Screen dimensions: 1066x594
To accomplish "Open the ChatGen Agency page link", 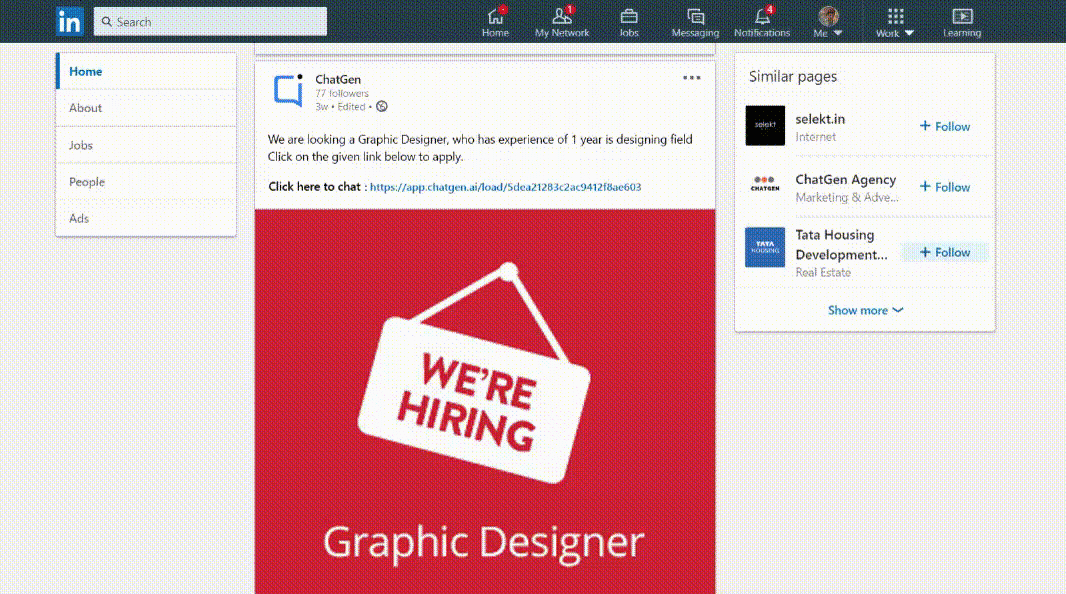I will click(846, 179).
